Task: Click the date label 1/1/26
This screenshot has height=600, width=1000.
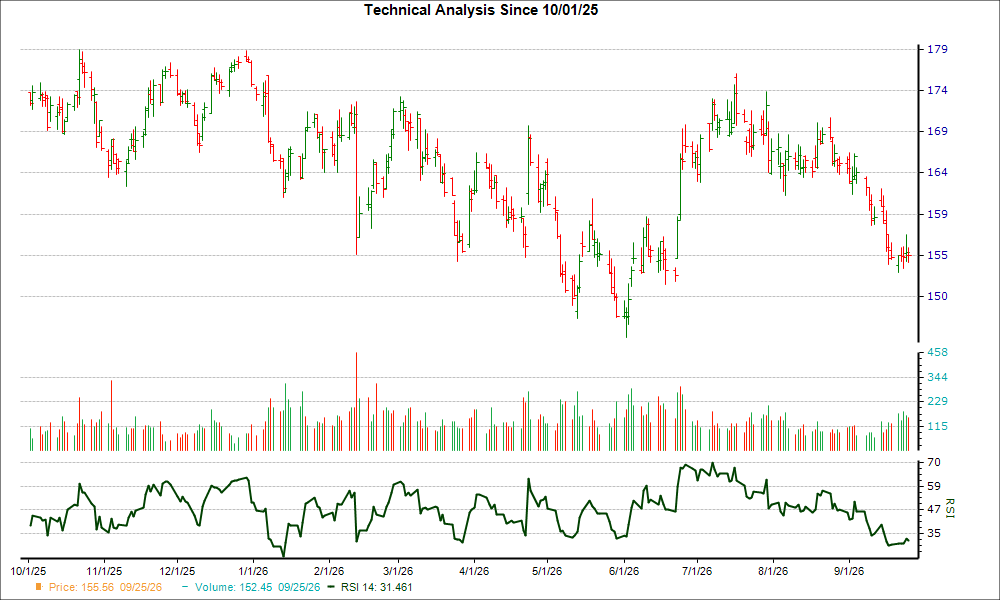Action: coord(253,571)
